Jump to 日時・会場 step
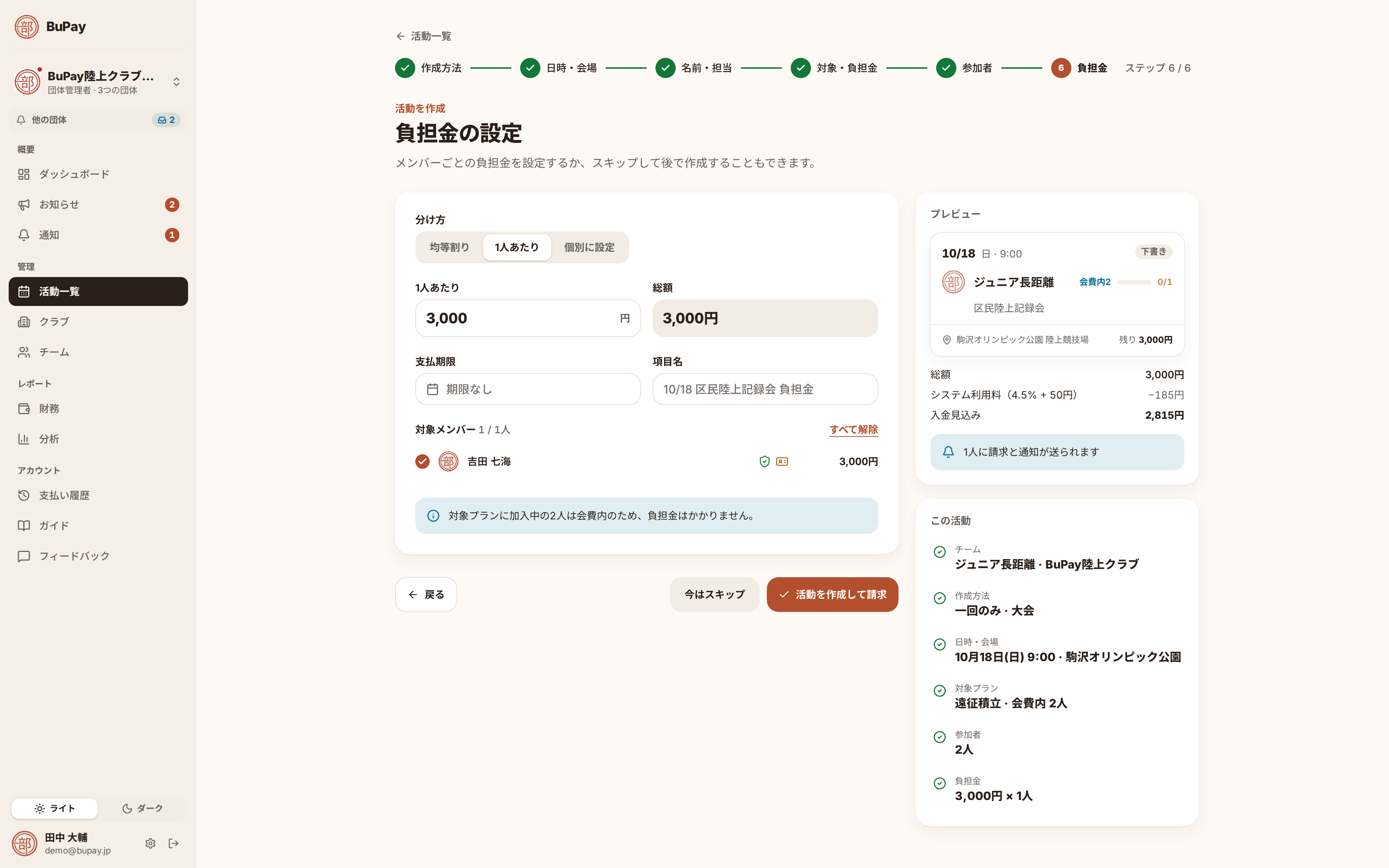The height and width of the screenshot is (868, 1389). coord(558,68)
